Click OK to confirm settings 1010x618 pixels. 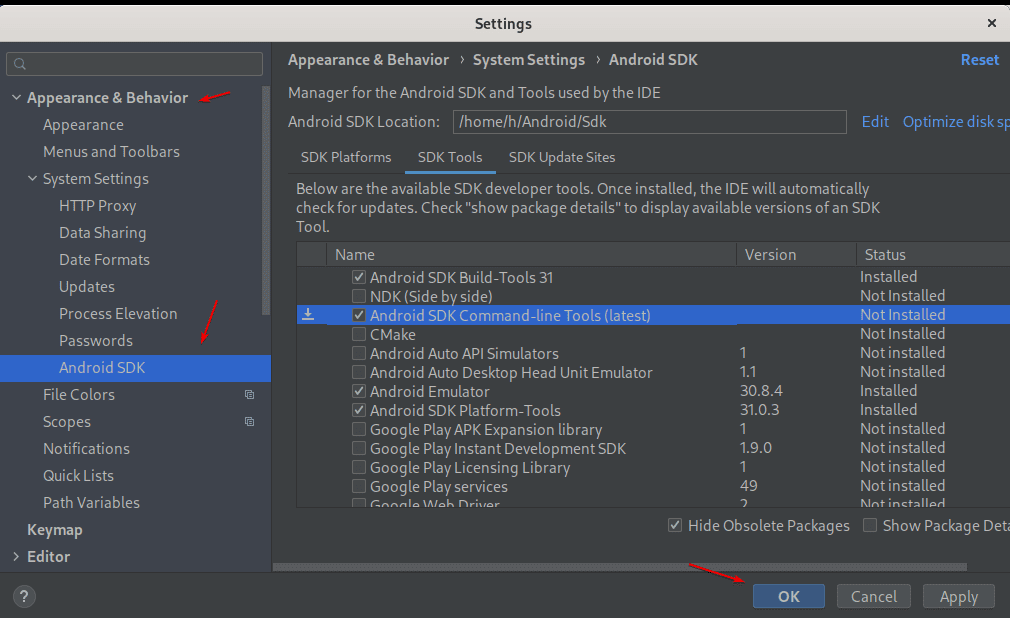788,596
